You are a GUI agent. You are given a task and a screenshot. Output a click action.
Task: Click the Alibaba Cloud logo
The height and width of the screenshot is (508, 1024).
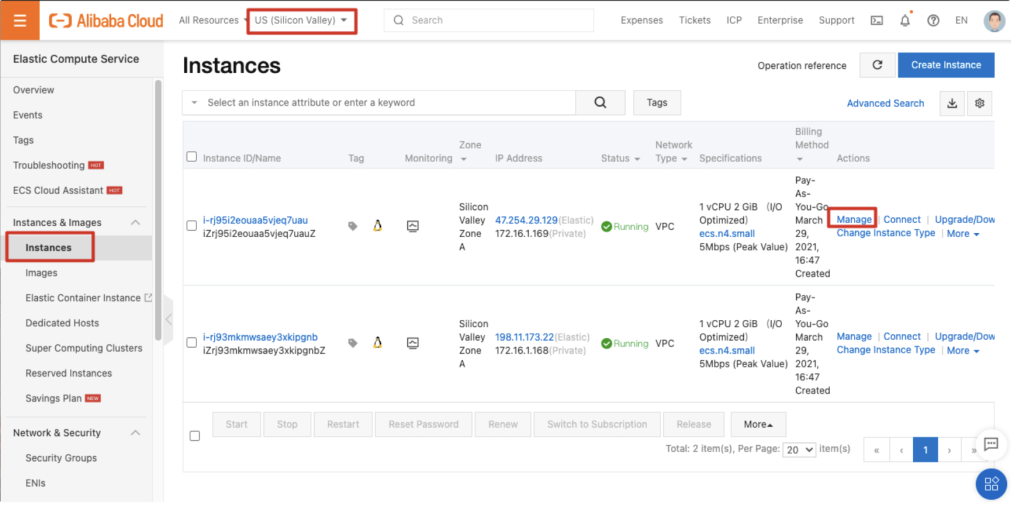click(x=106, y=20)
